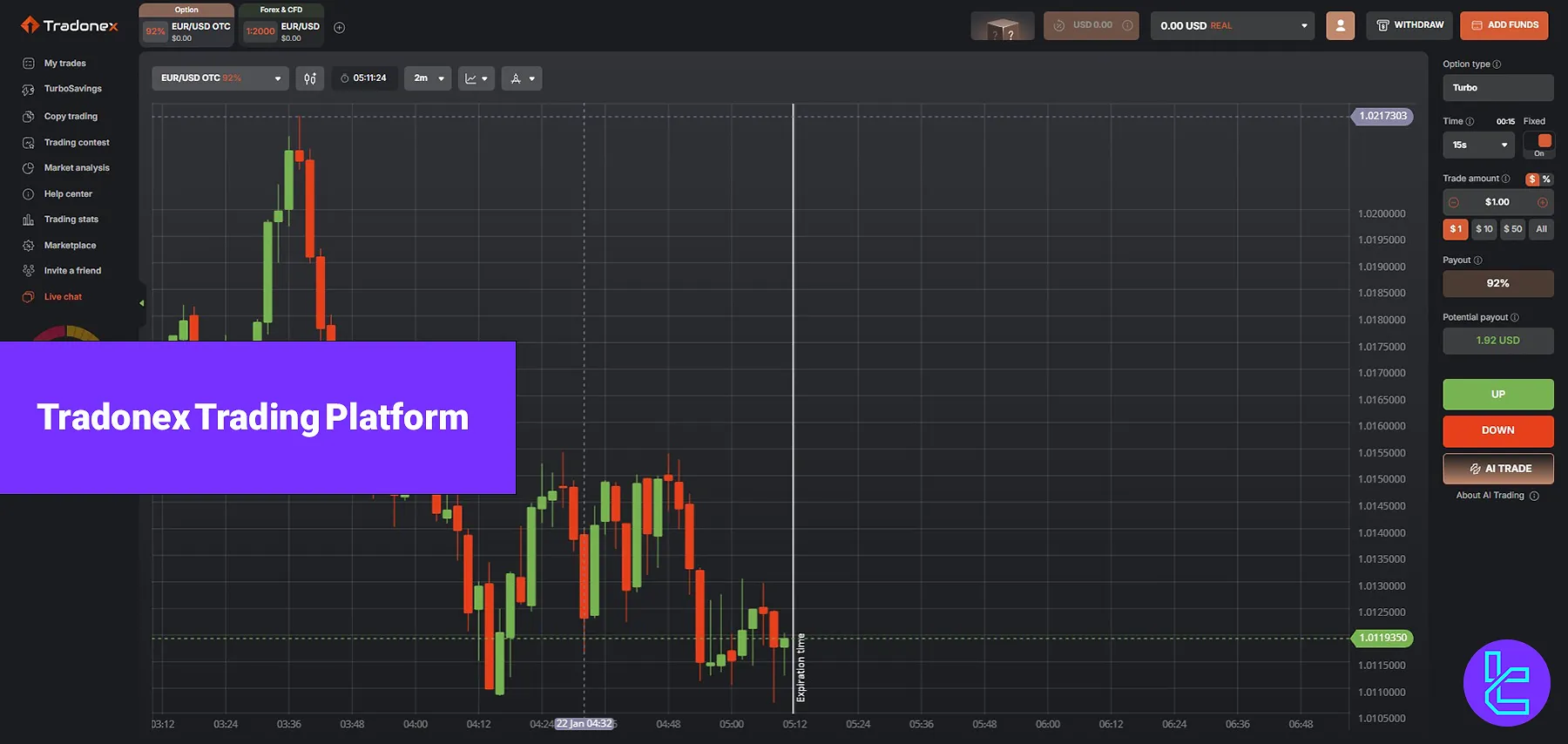Open the EUR/USD OTC asset dropdown
This screenshot has width=1568, height=744.
220,78
